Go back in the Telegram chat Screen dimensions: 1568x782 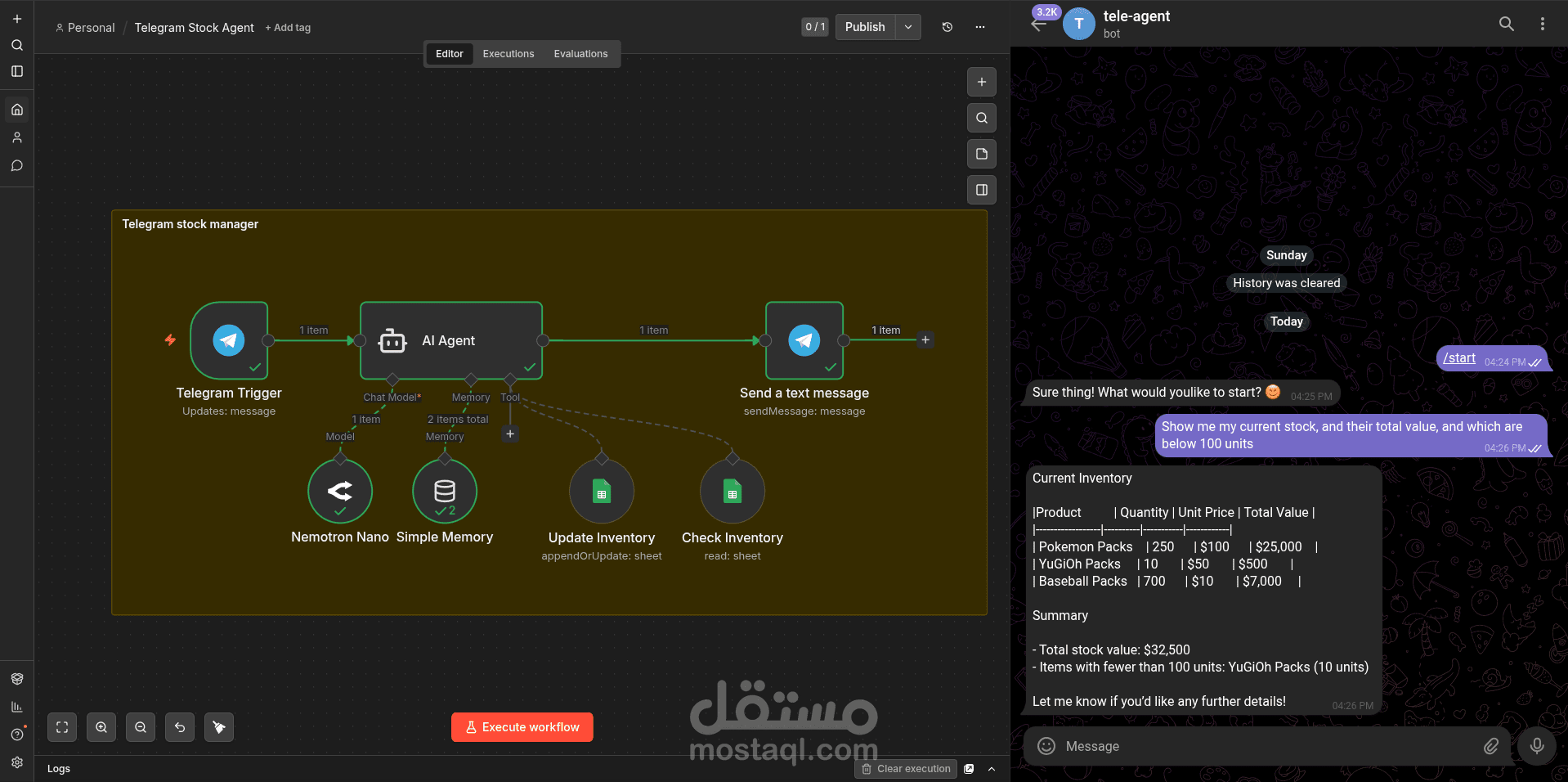point(1039,25)
